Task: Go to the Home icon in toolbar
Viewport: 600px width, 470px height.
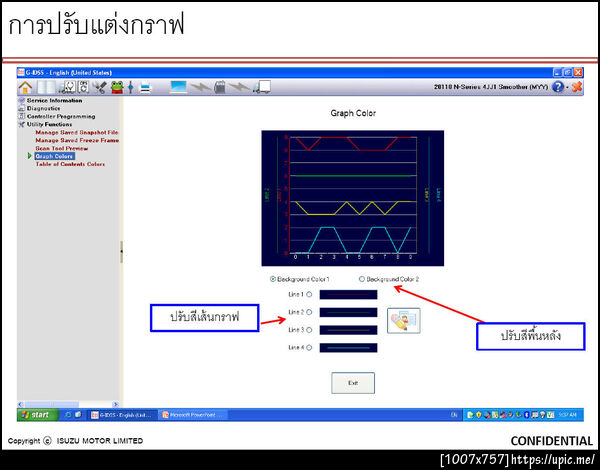Action: (x=25, y=88)
